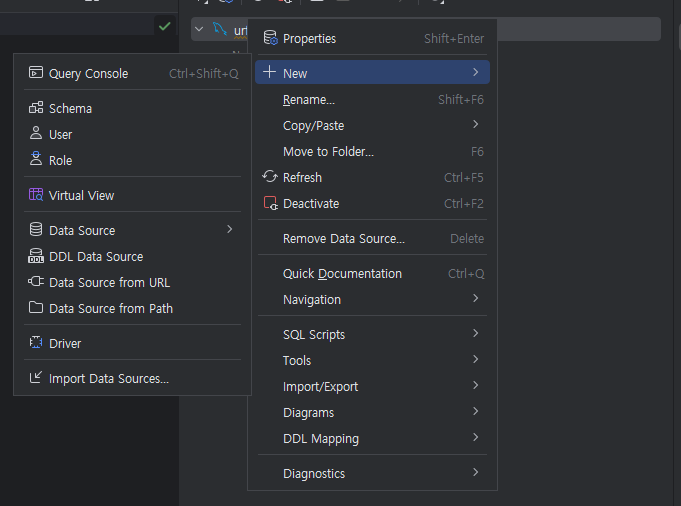The height and width of the screenshot is (506, 681).
Task: Click the Virtual View icon
Action: (x=36, y=195)
